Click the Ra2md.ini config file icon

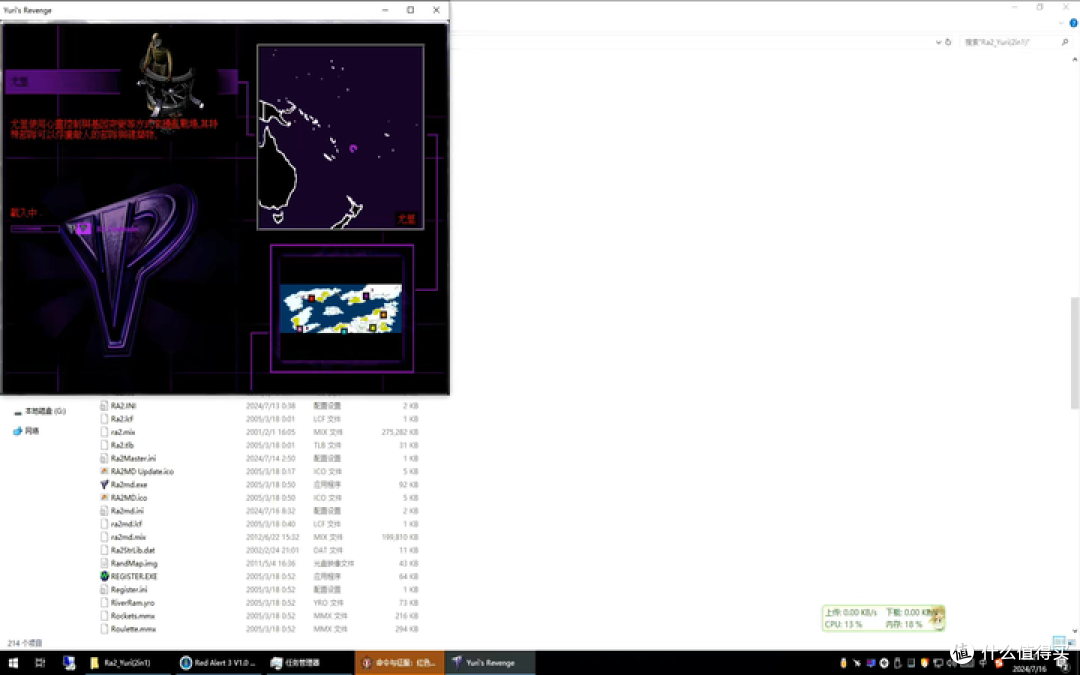(x=104, y=510)
